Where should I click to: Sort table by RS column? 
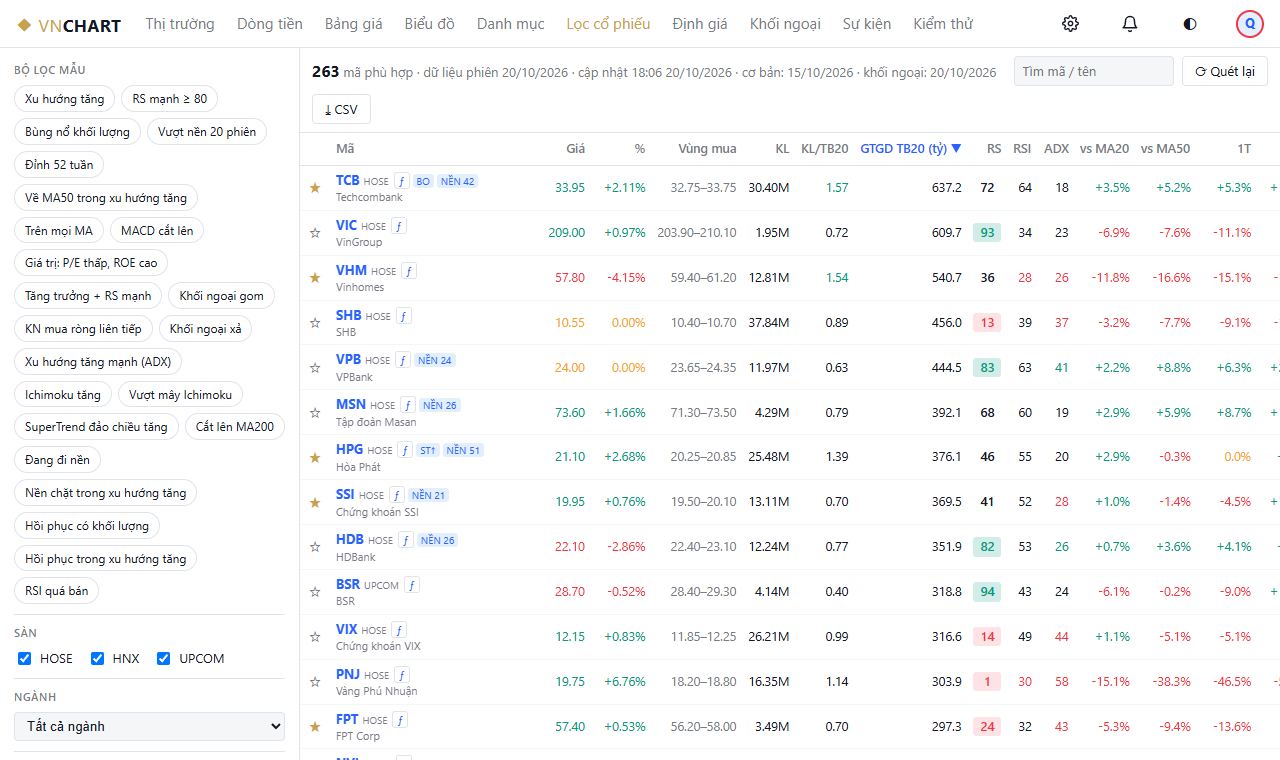point(994,148)
